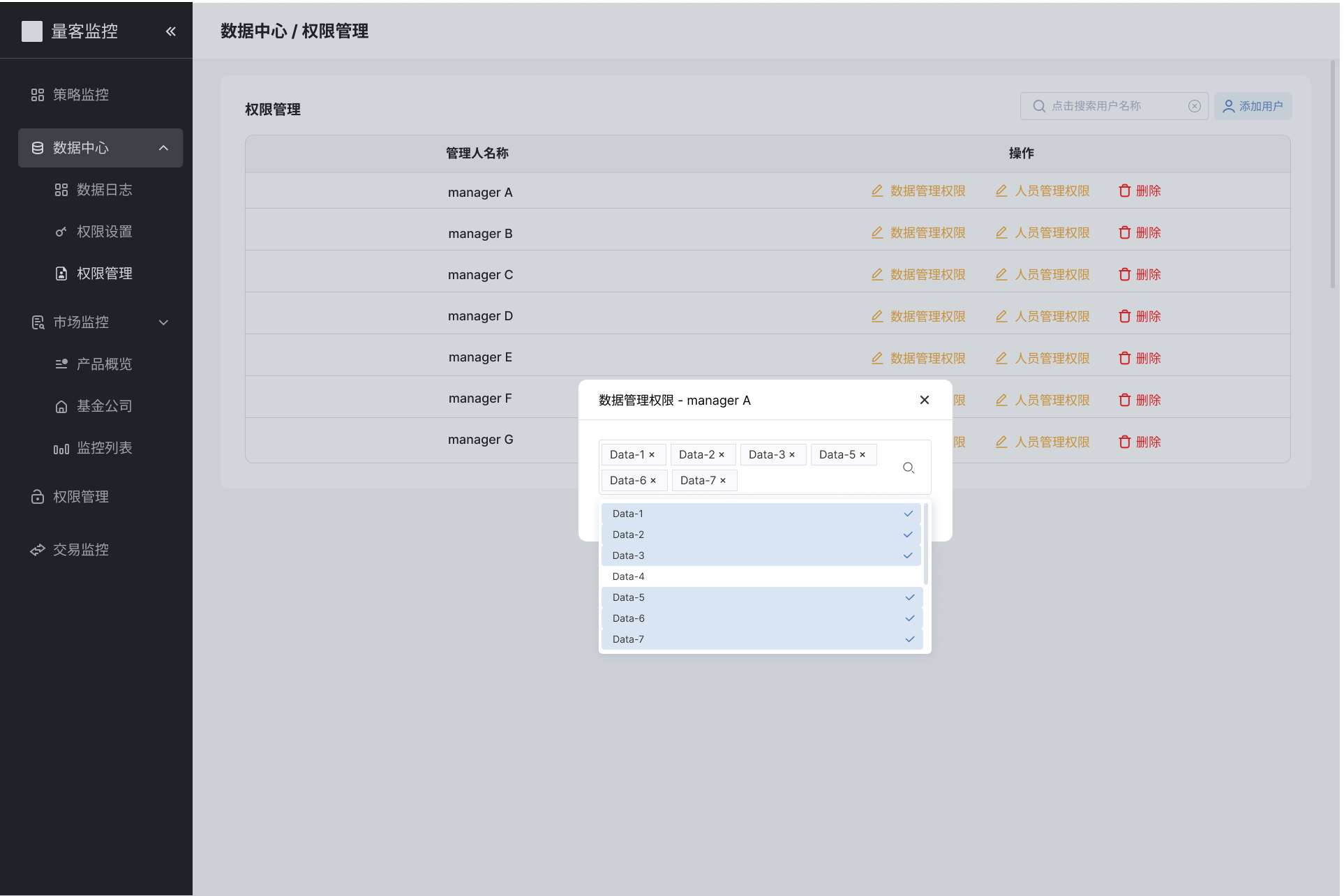Toggle the 市场监控 sidebar chevron

(x=163, y=322)
